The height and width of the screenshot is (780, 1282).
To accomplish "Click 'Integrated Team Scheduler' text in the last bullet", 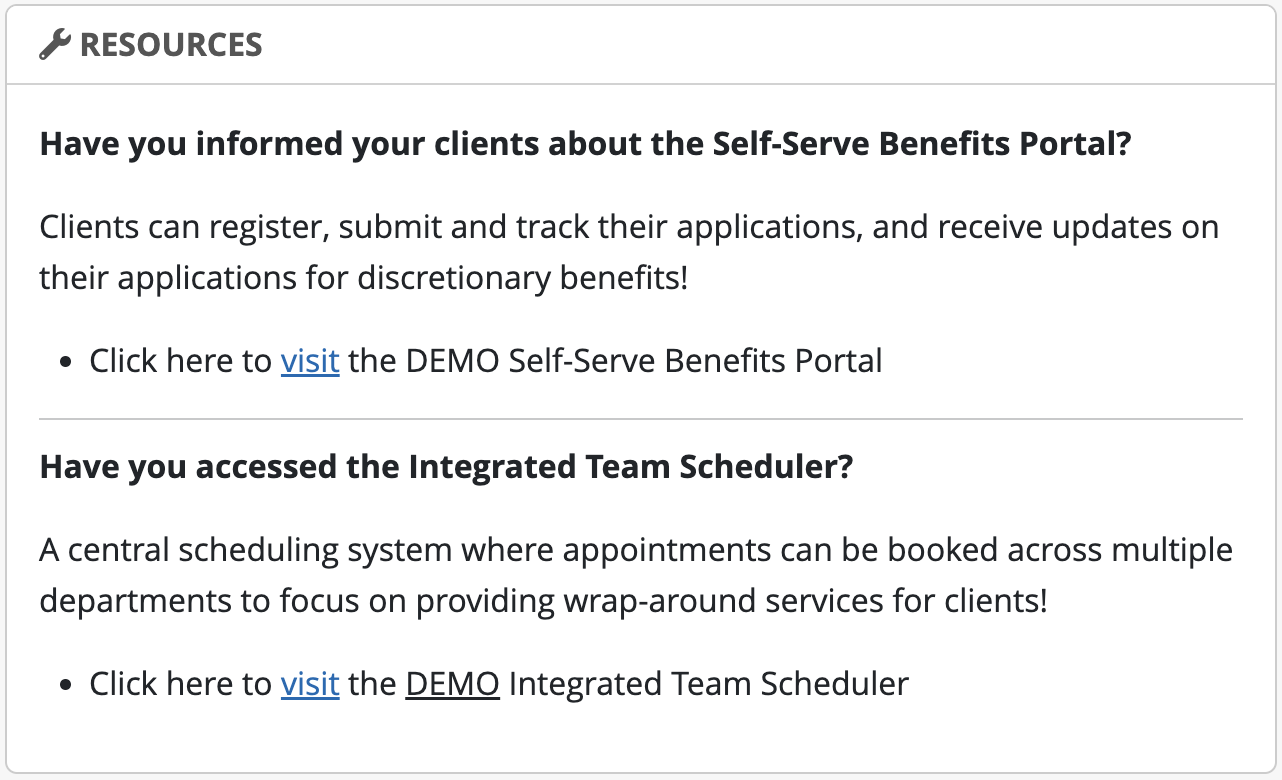I will tap(708, 684).
